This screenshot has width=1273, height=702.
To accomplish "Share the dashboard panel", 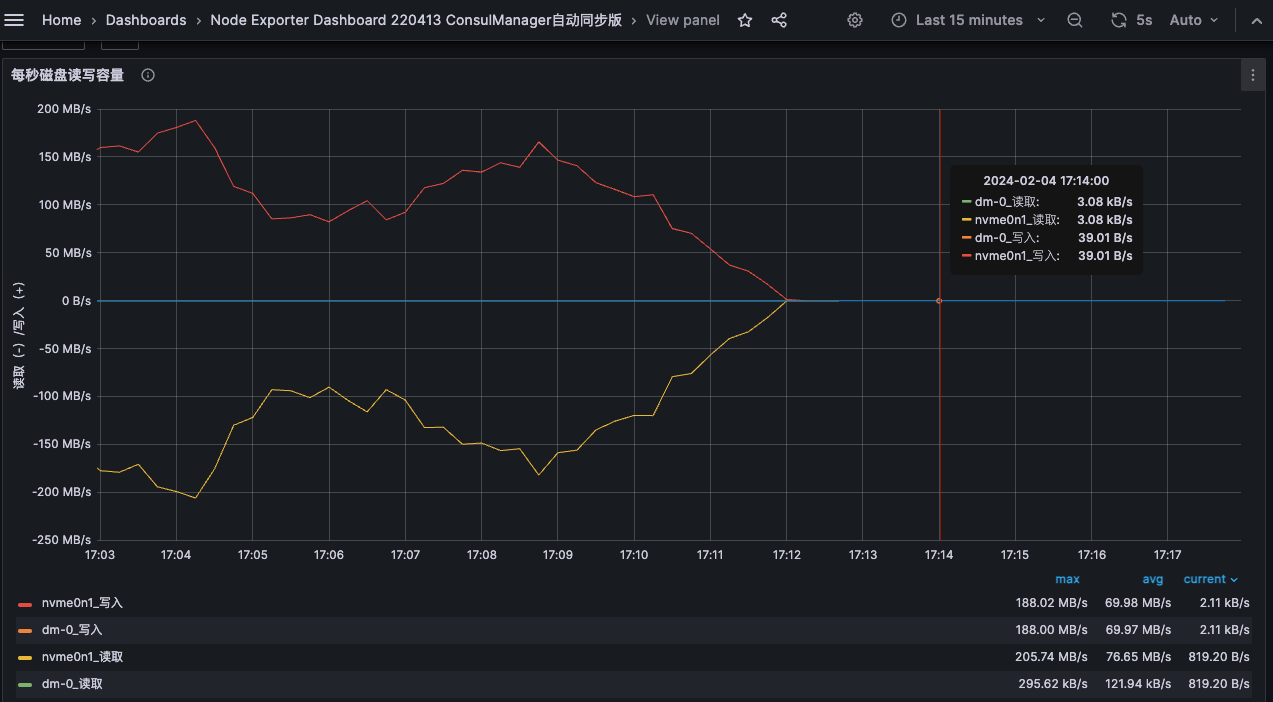I will (x=779, y=20).
